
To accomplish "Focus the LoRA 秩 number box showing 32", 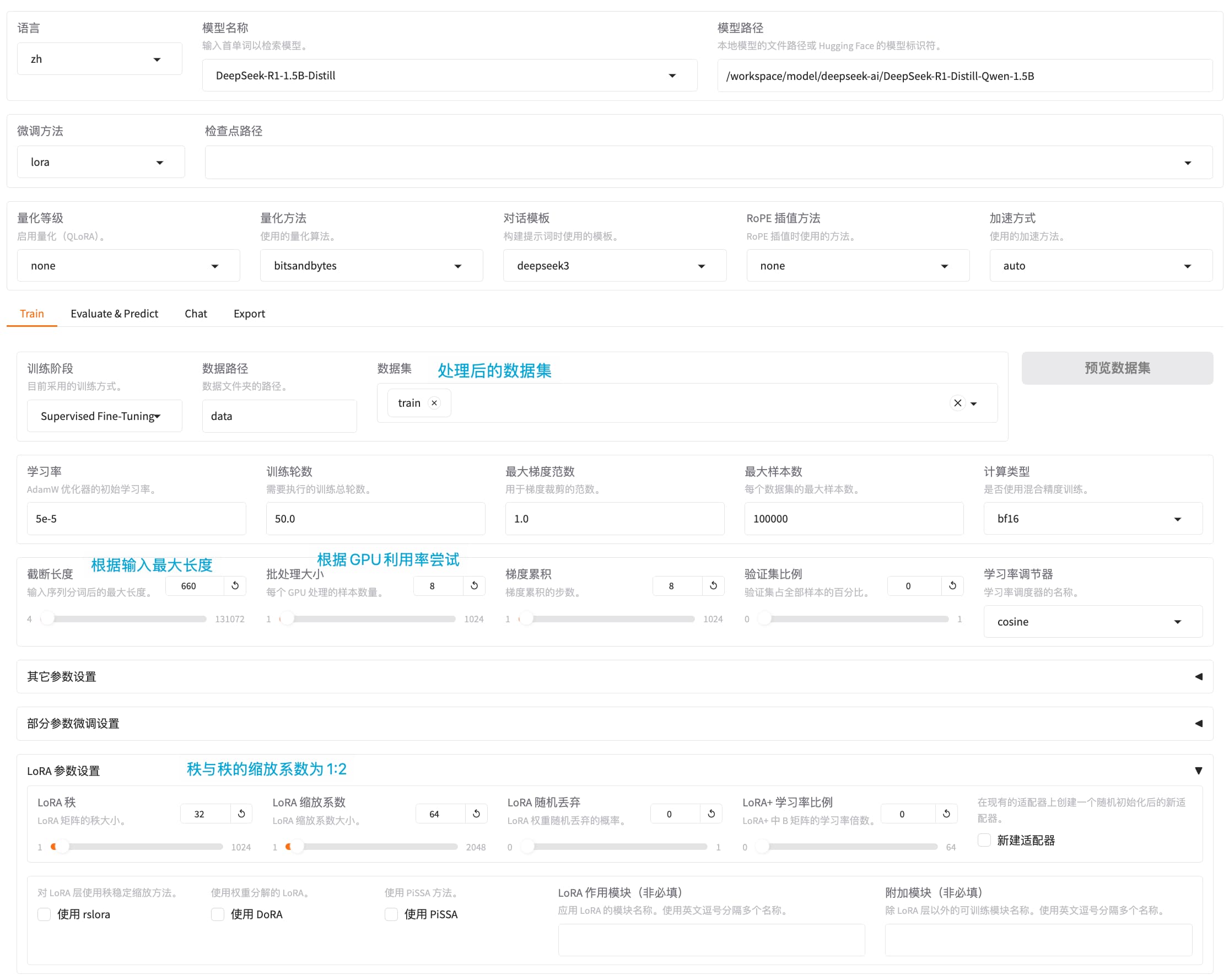I will click(x=206, y=814).
